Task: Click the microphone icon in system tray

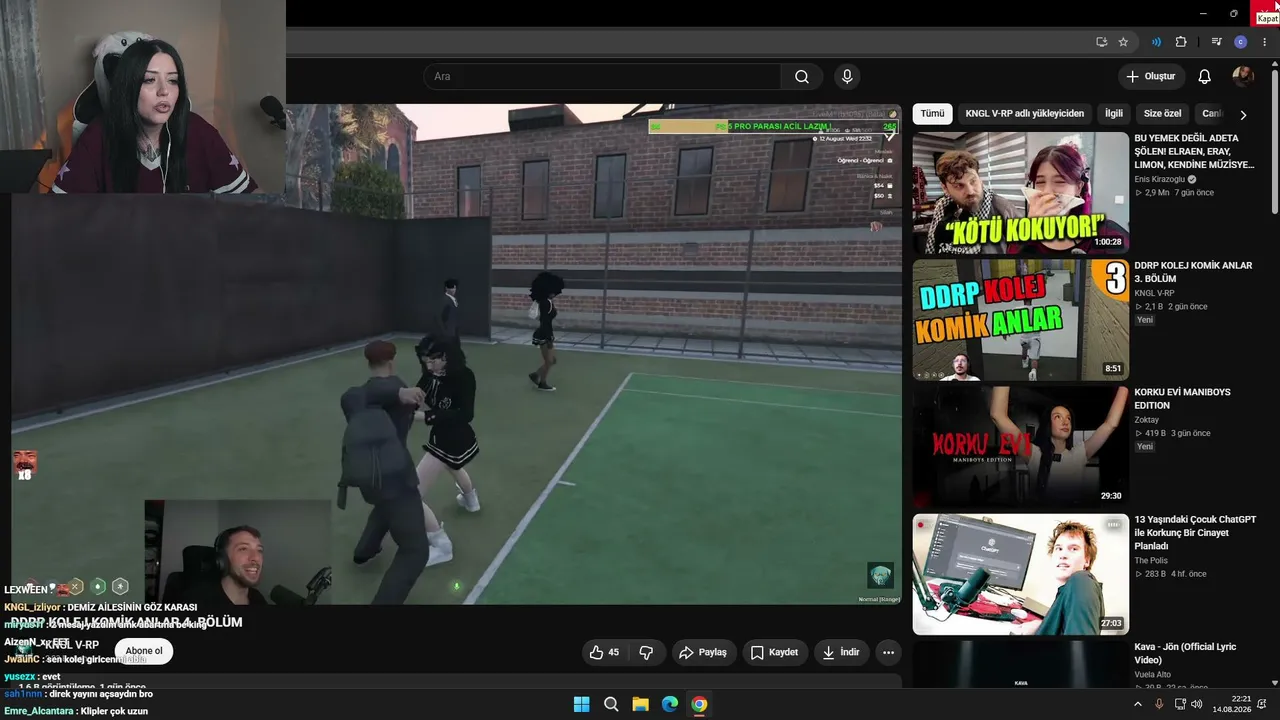Action: tap(1159, 704)
